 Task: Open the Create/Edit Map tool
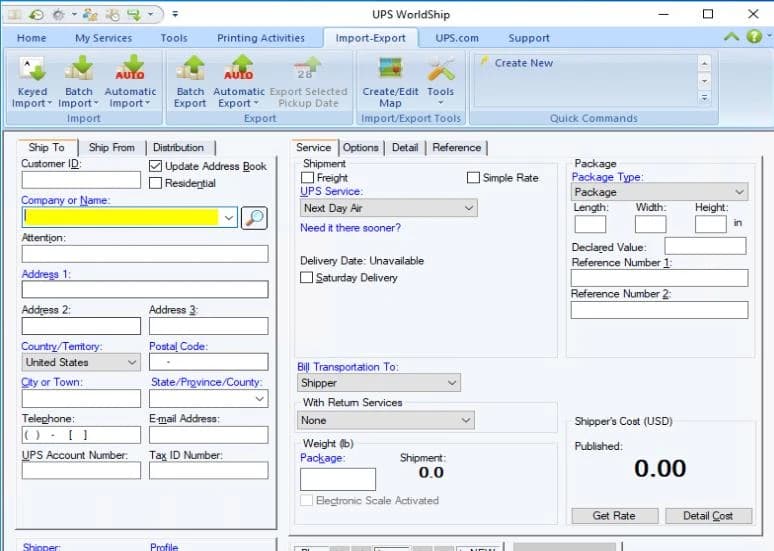click(x=390, y=82)
